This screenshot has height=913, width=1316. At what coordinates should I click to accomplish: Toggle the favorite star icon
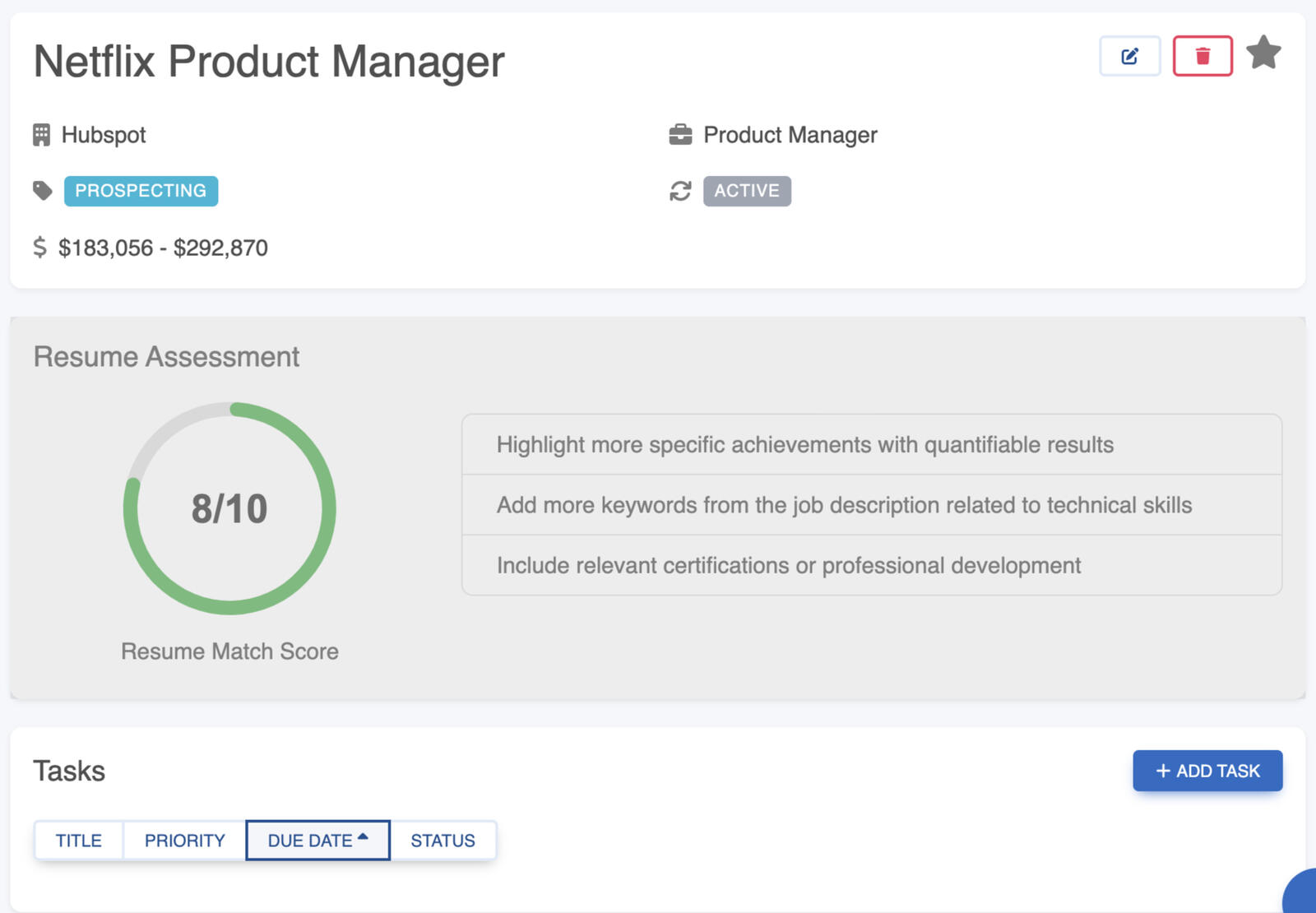pyautogui.click(x=1263, y=53)
